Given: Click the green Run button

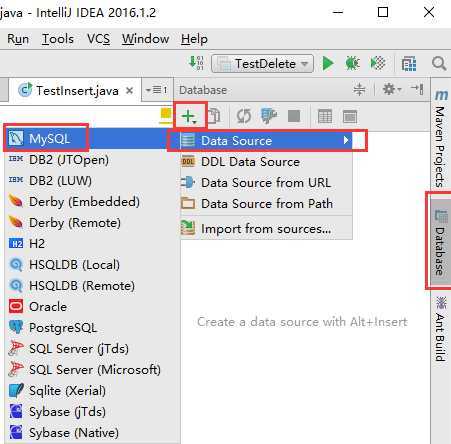Looking at the screenshot, I should [328, 63].
